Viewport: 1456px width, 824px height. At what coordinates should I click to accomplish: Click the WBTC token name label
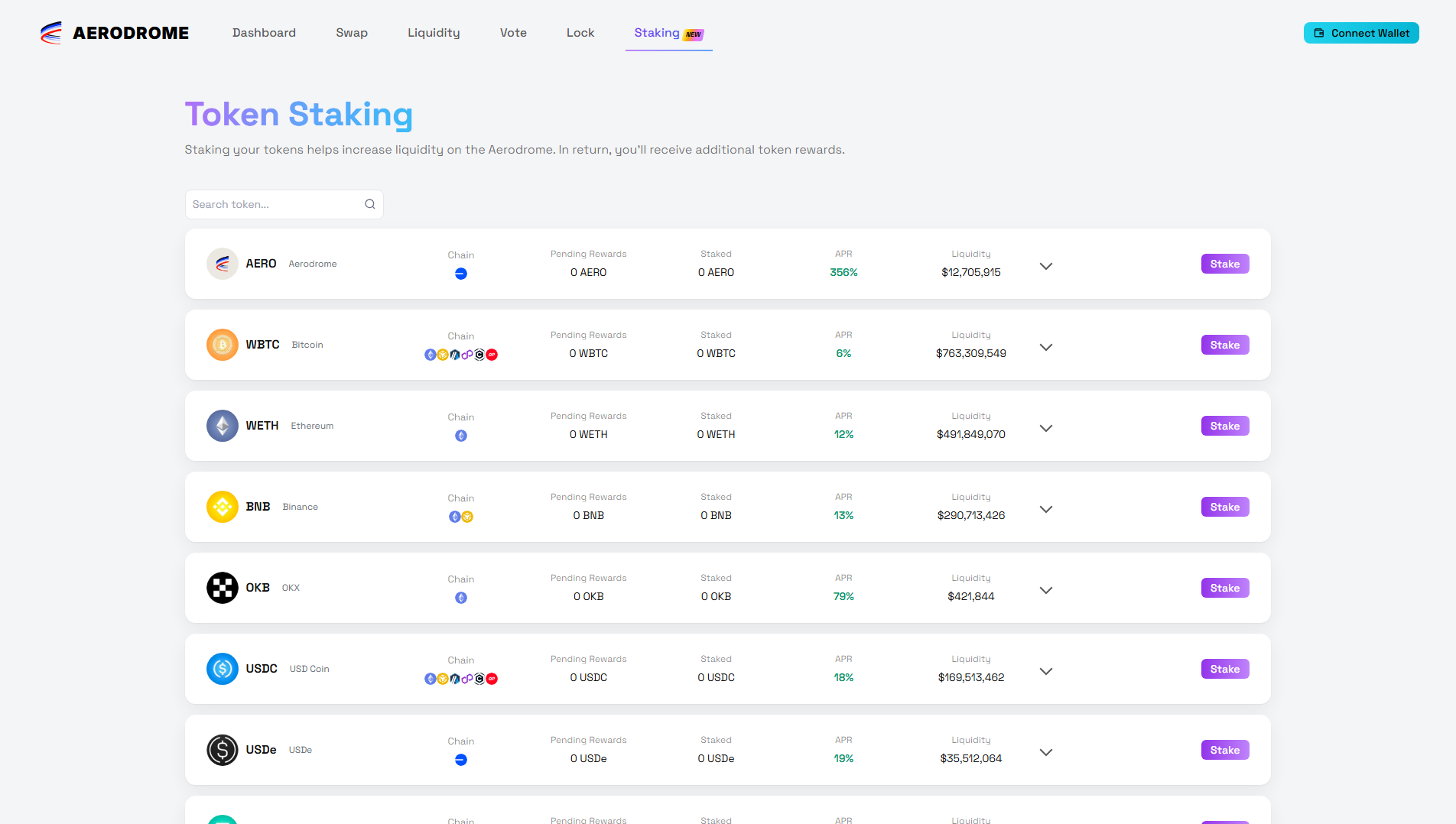click(262, 345)
